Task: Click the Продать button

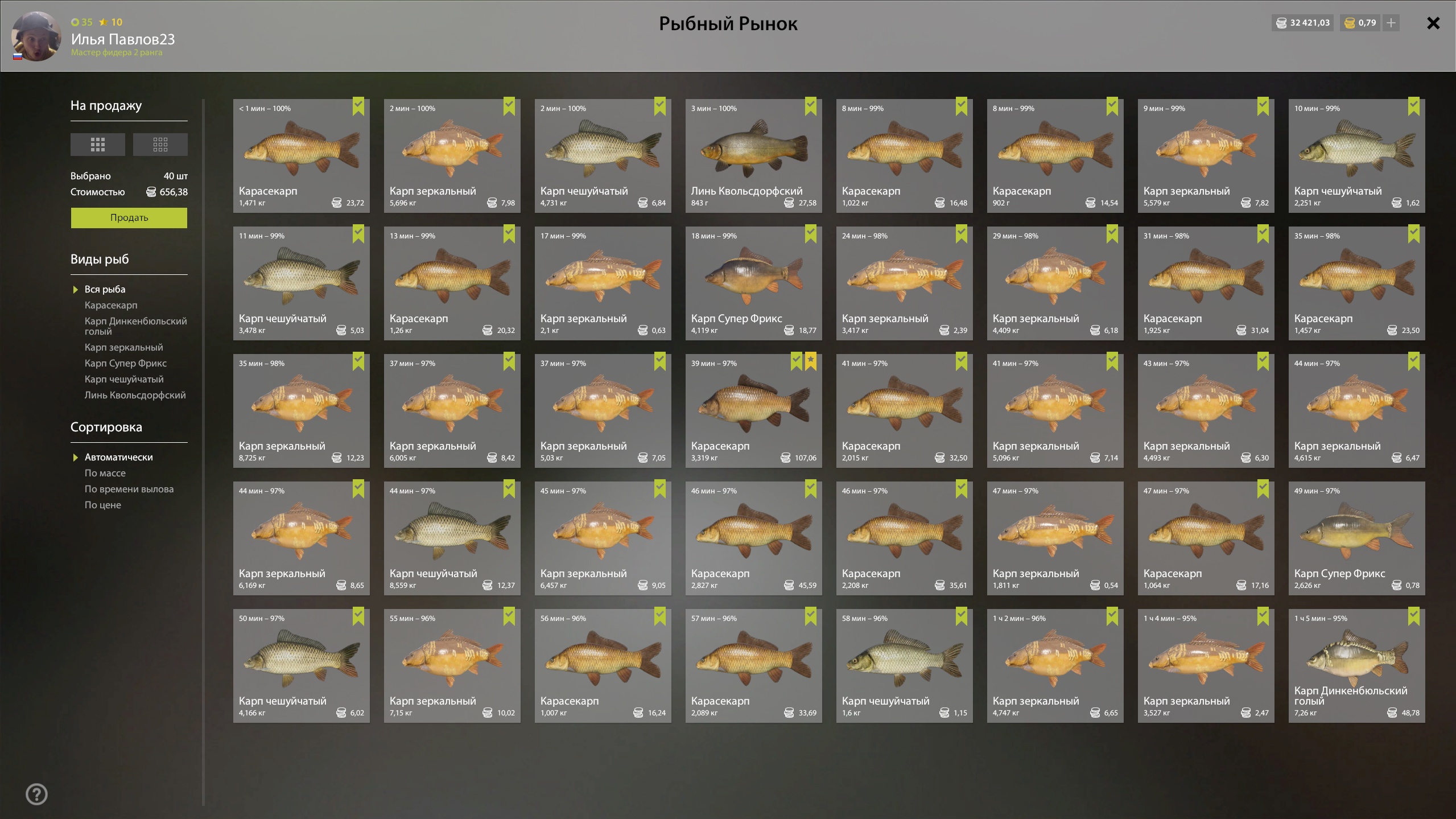Action: tap(129, 218)
